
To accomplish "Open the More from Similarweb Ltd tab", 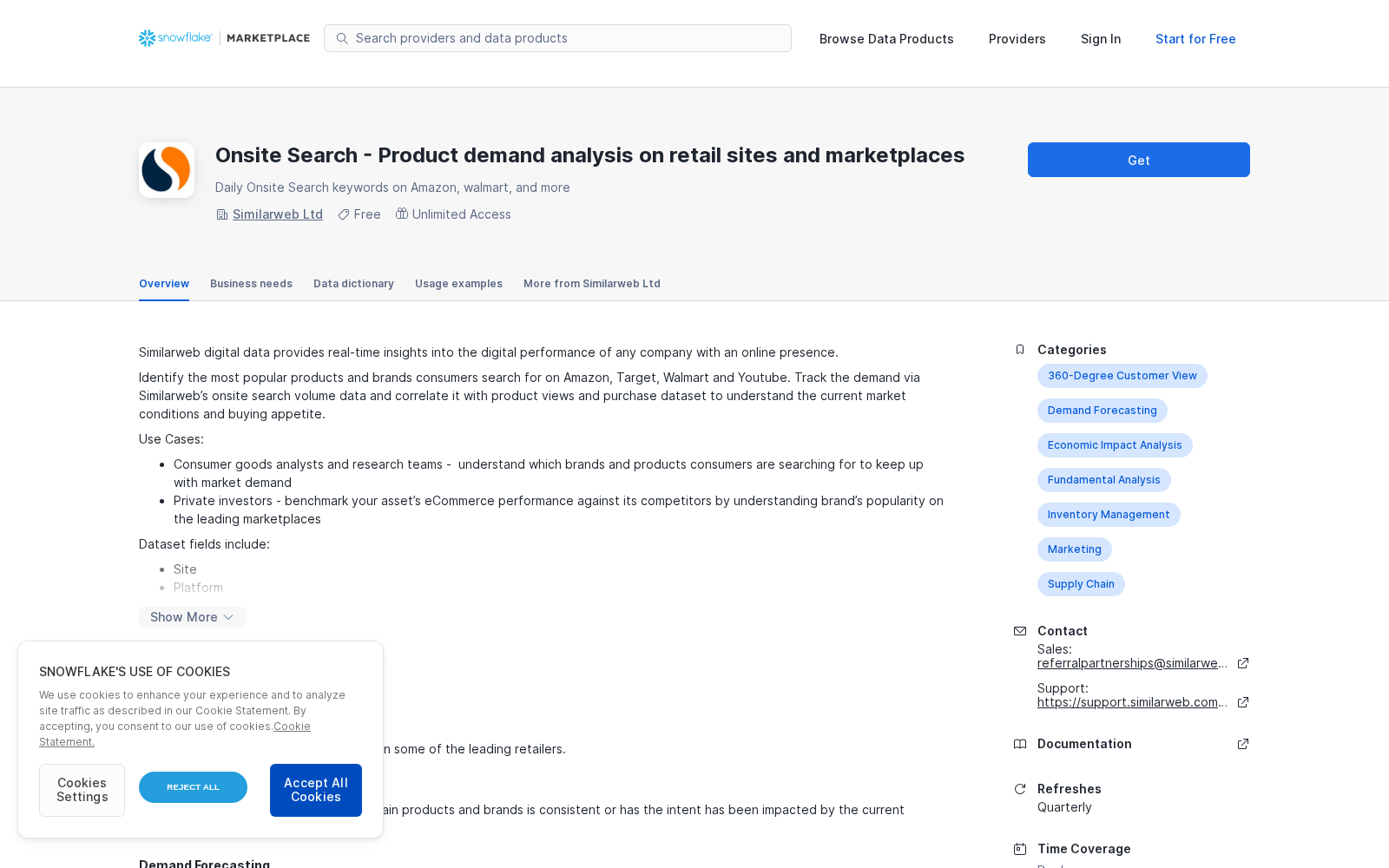I will 592,284.
